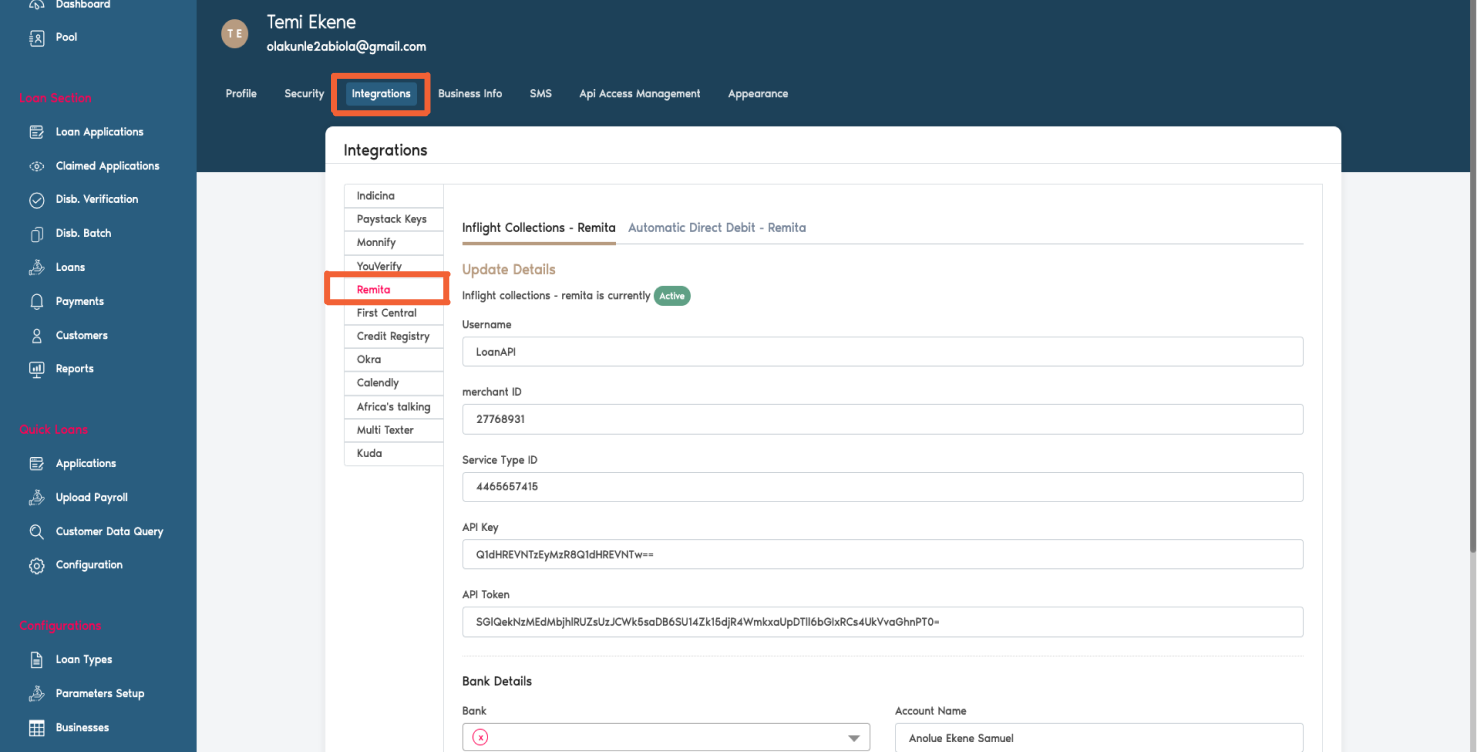Open Reports via its chart icon
This screenshot has width=1477, height=752.
coord(37,368)
